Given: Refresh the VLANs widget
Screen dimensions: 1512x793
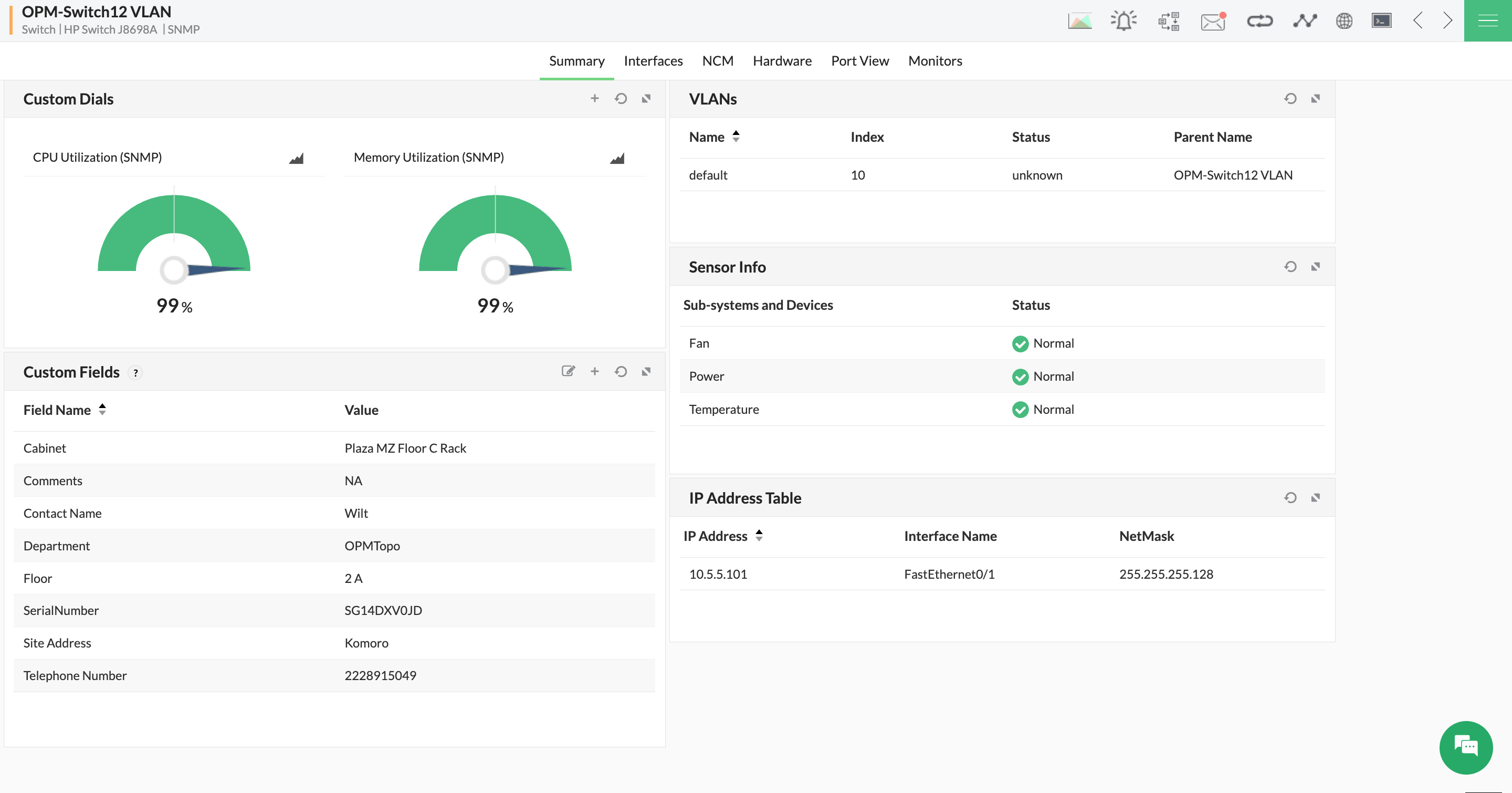Looking at the screenshot, I should coord(1290,99).
